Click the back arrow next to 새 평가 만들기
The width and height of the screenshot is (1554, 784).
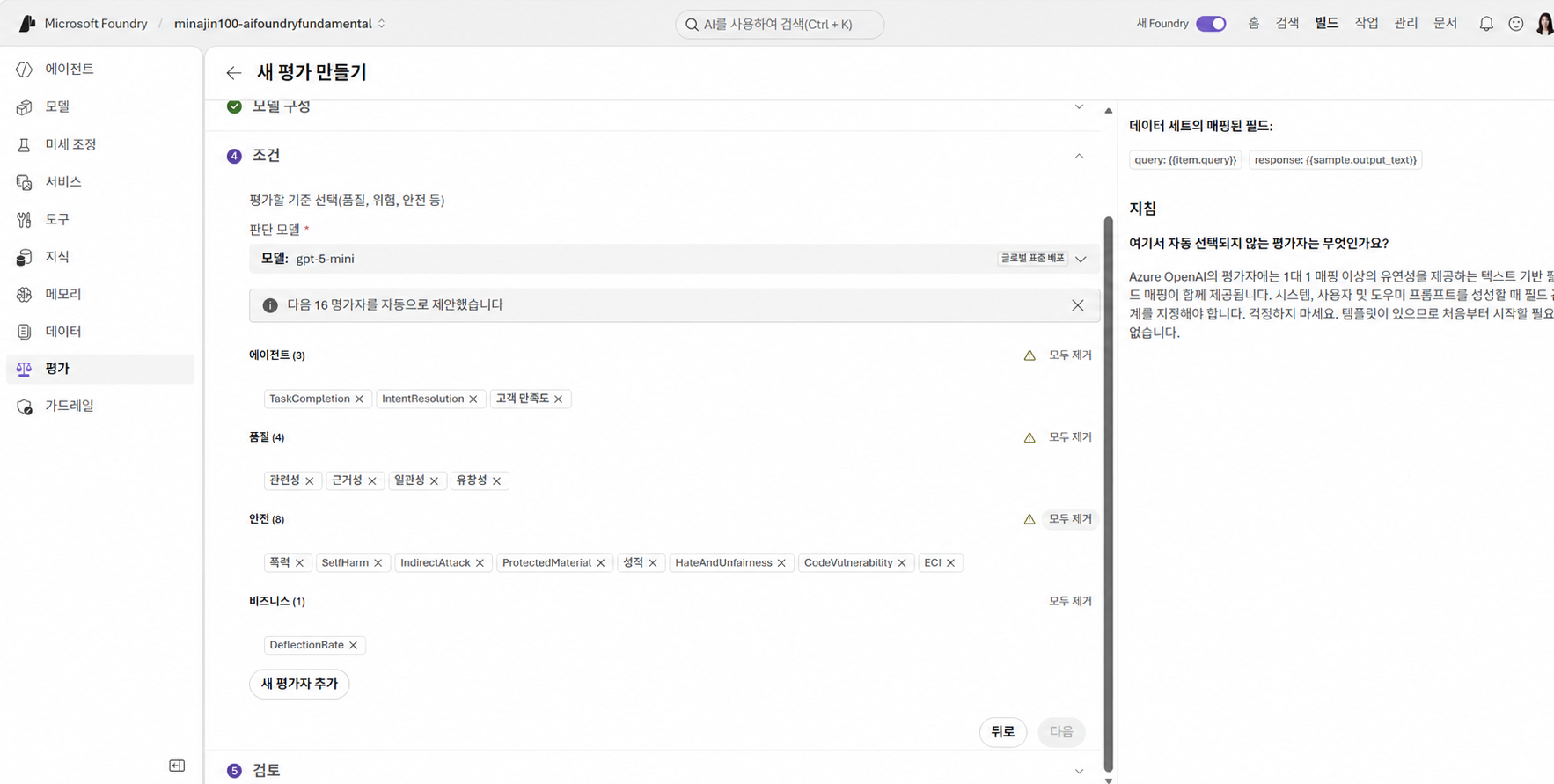pyautogui.click(x=233, y=73)
